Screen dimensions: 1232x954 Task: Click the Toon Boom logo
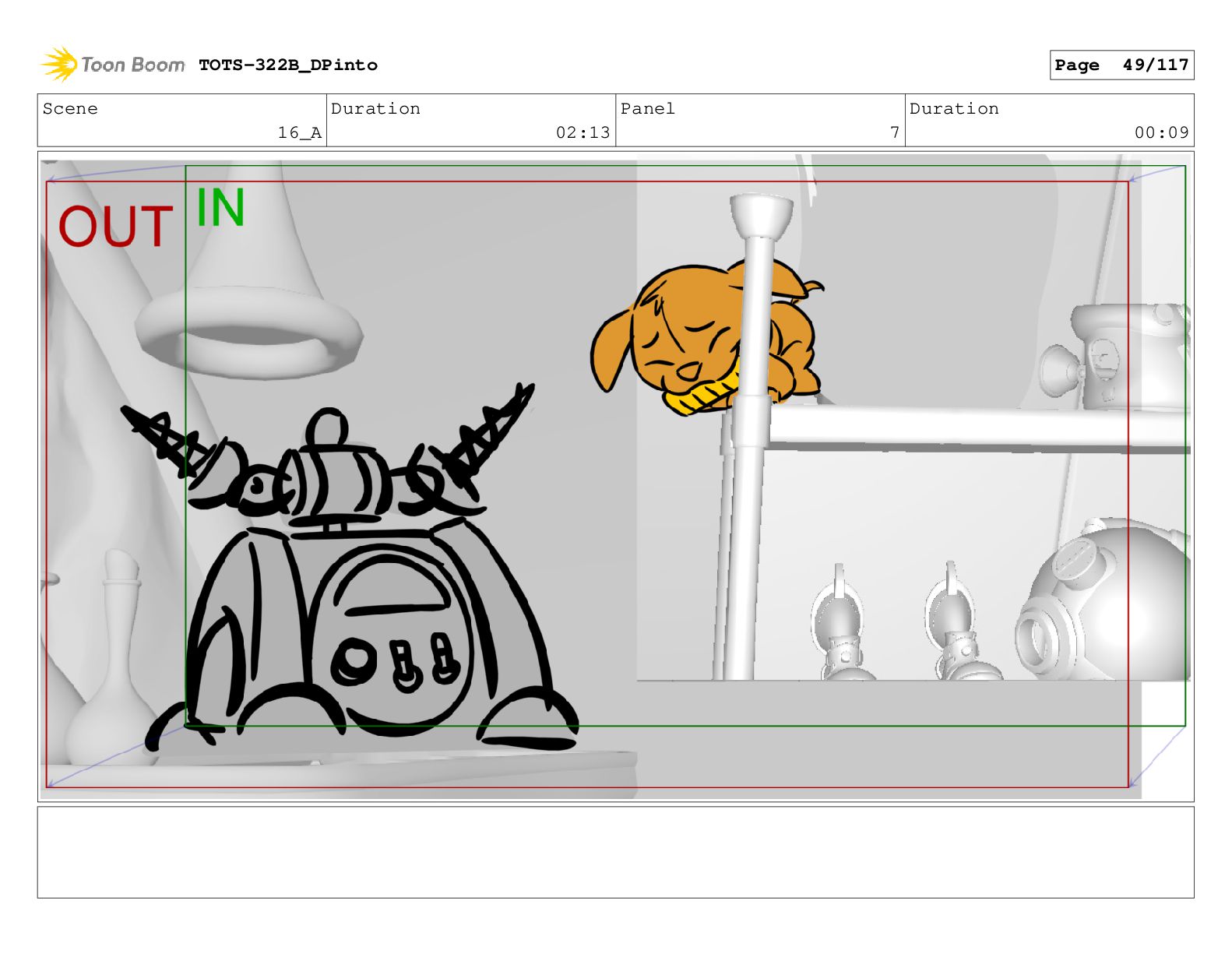click(113, 65)
